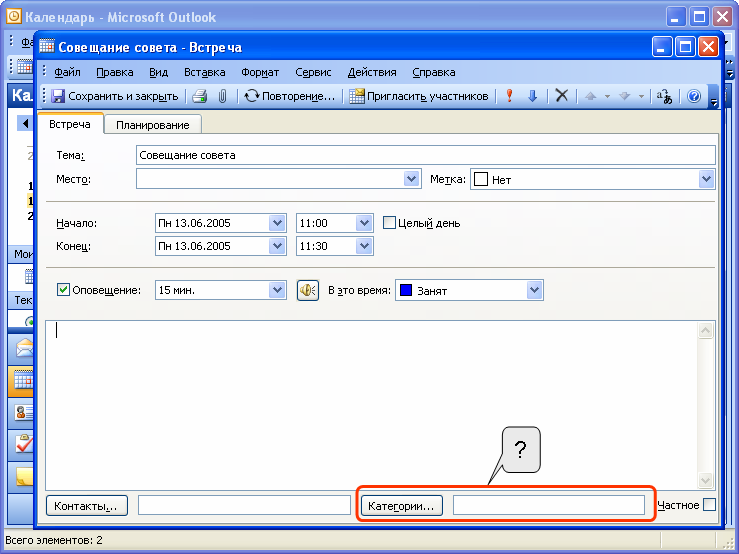Open Recurrence settings (Повторение)
739x554 pixels.
pos(289,96)
